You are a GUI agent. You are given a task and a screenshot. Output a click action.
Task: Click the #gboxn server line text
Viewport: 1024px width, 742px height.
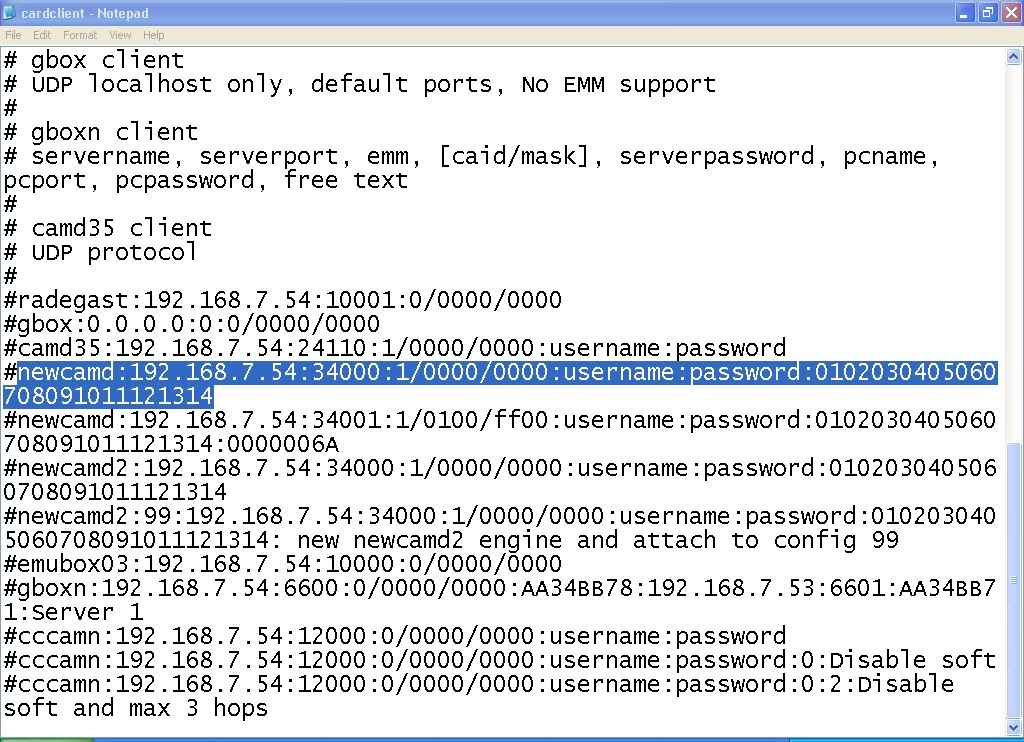[500, 600]
